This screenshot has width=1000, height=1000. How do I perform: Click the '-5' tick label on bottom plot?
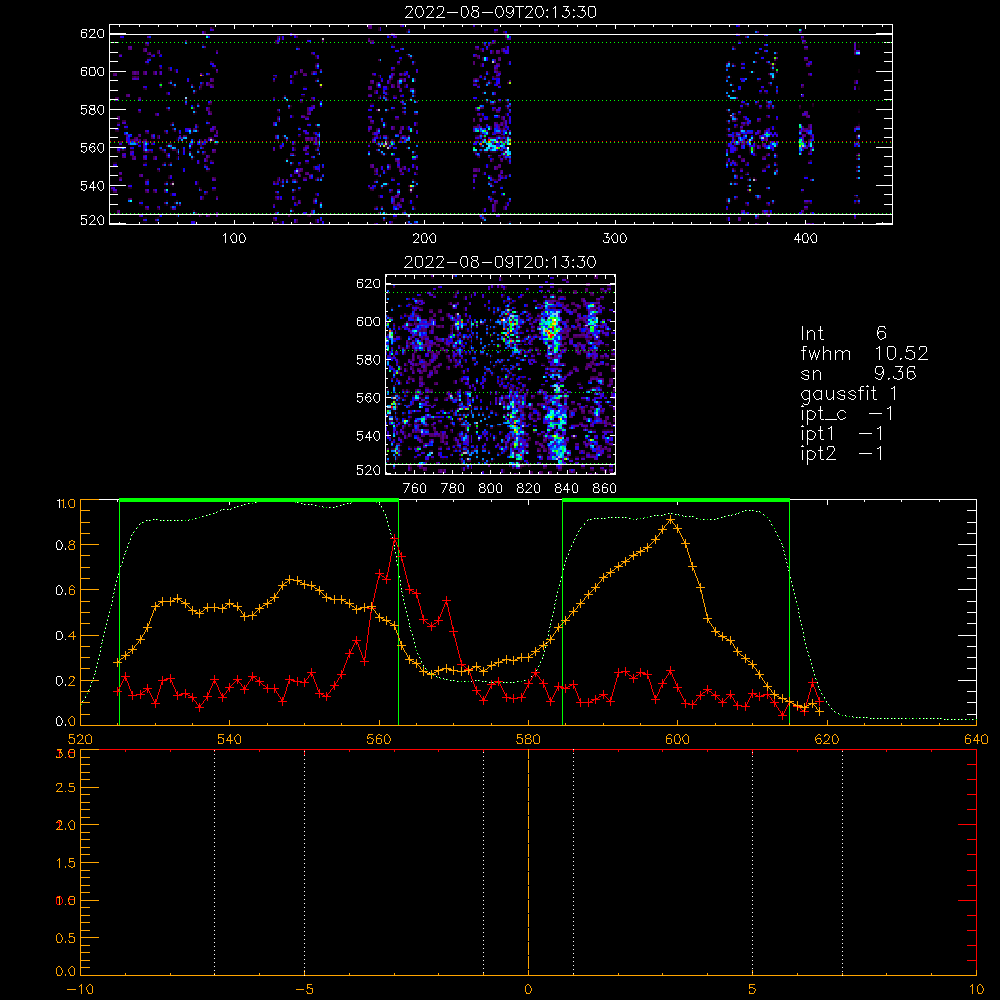pyautogui.click(x=304, y=990)
